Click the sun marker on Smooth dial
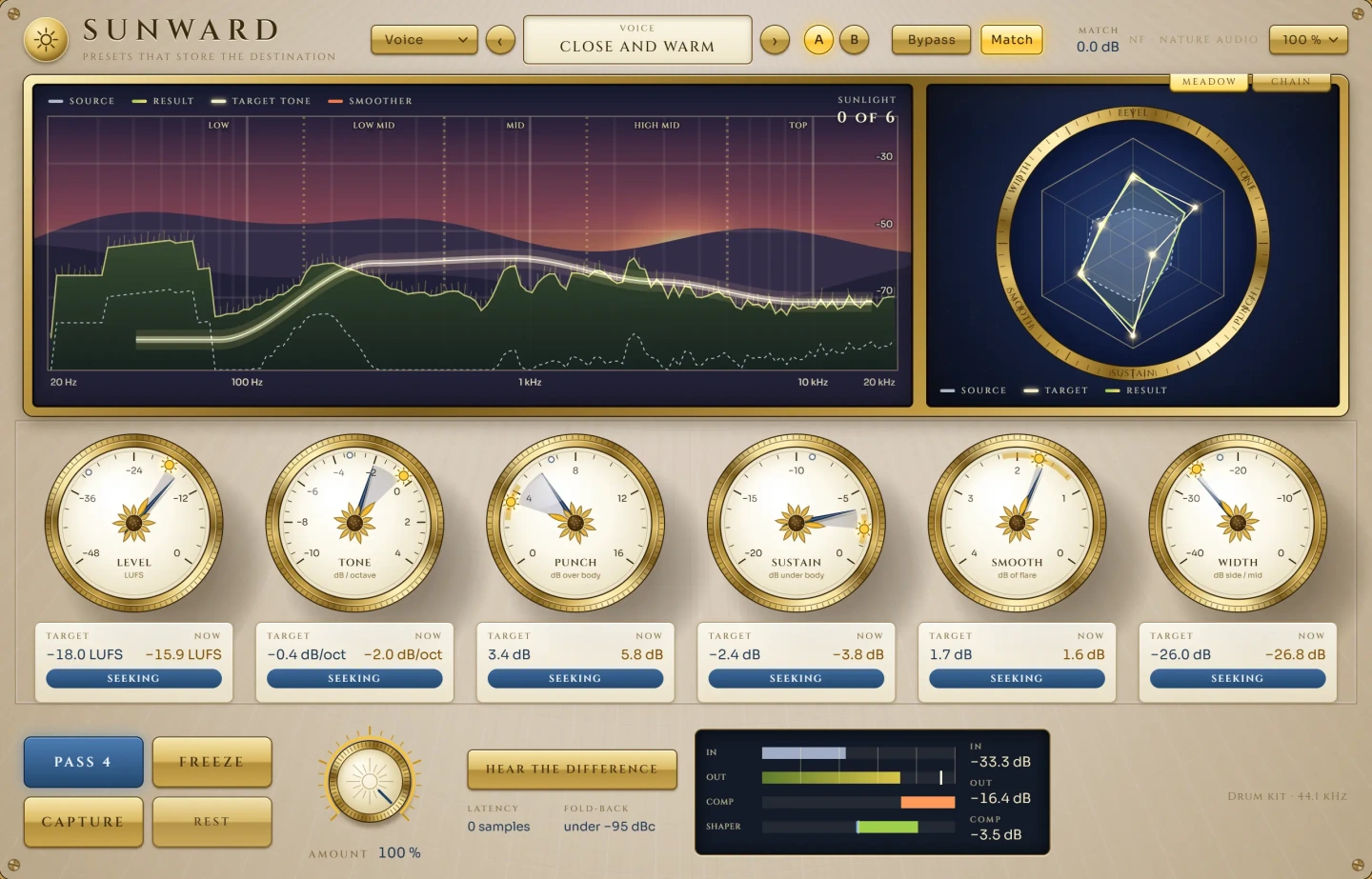Image resolution: width=1372 pixels, height=879 pixels. [1039, 459]
